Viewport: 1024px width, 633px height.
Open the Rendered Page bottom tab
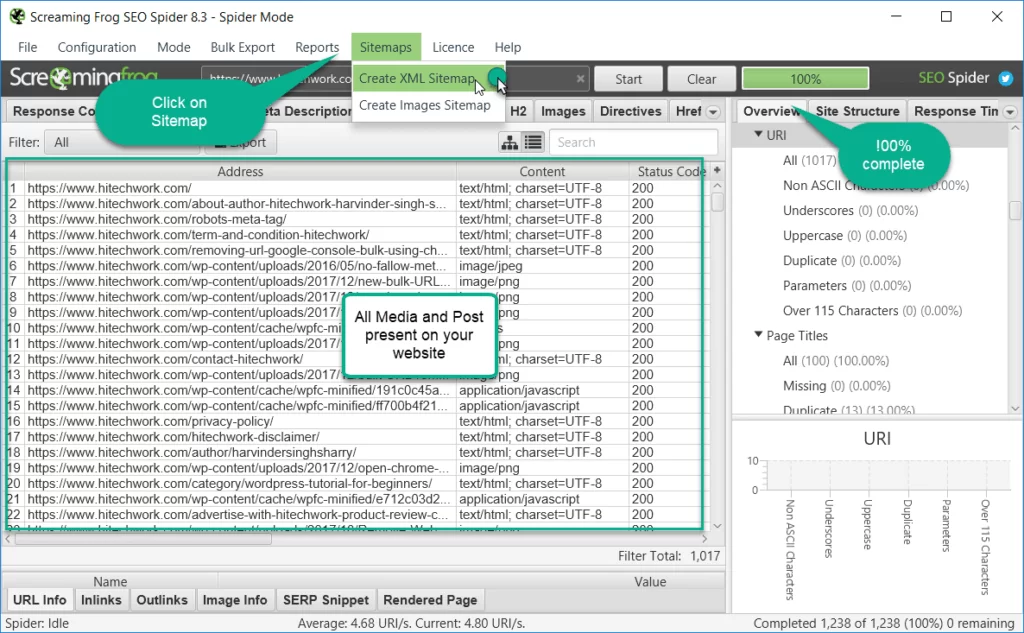click(430, 600)
